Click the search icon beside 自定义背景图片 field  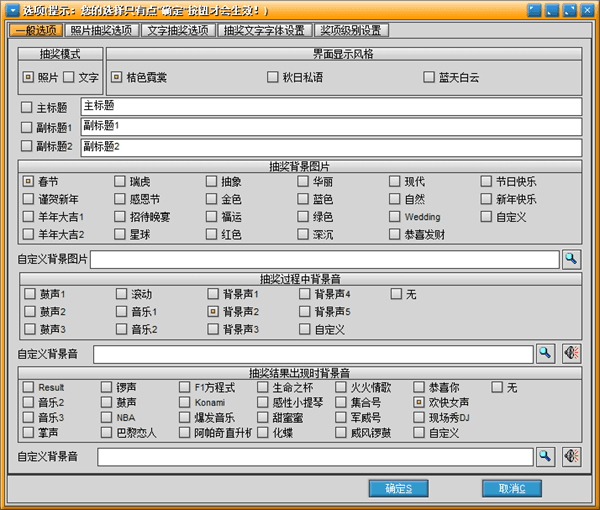pos(571,260)
